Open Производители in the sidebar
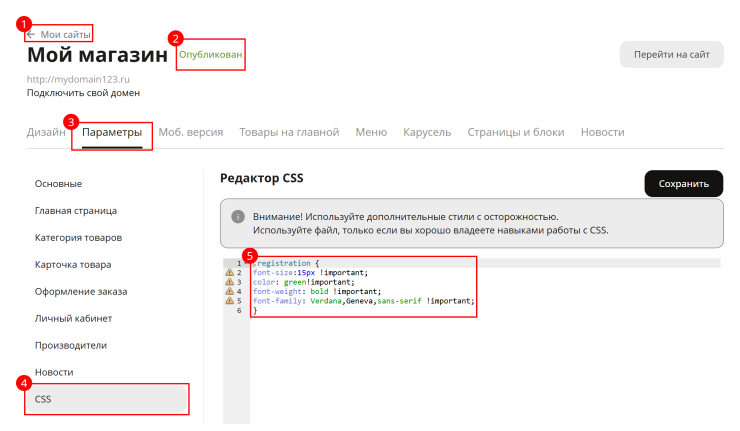Viewport: 740px width, 431px height. point(71,345)
